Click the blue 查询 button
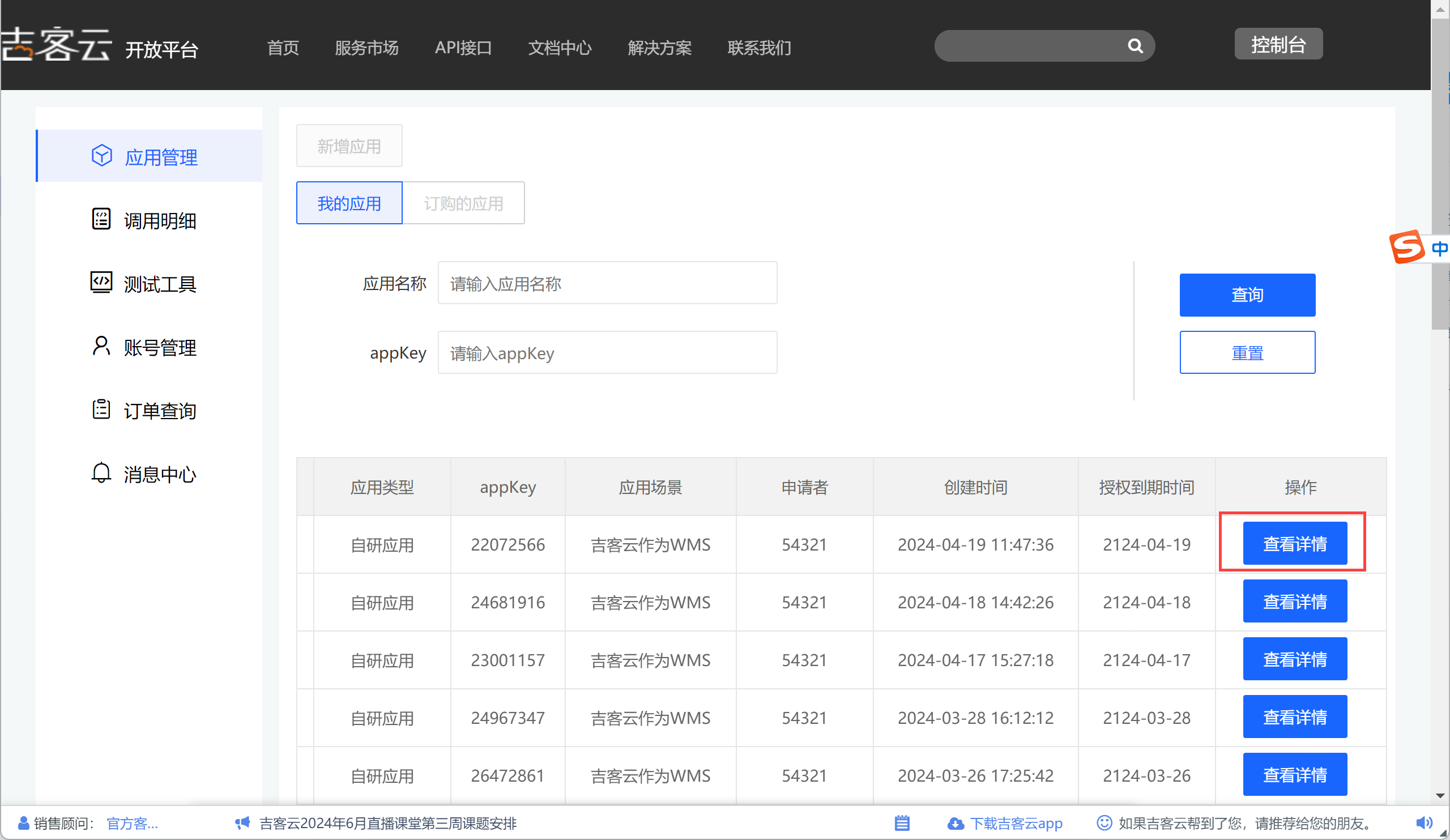Viewport: 1450px width, 840px height. point(1247,295)
